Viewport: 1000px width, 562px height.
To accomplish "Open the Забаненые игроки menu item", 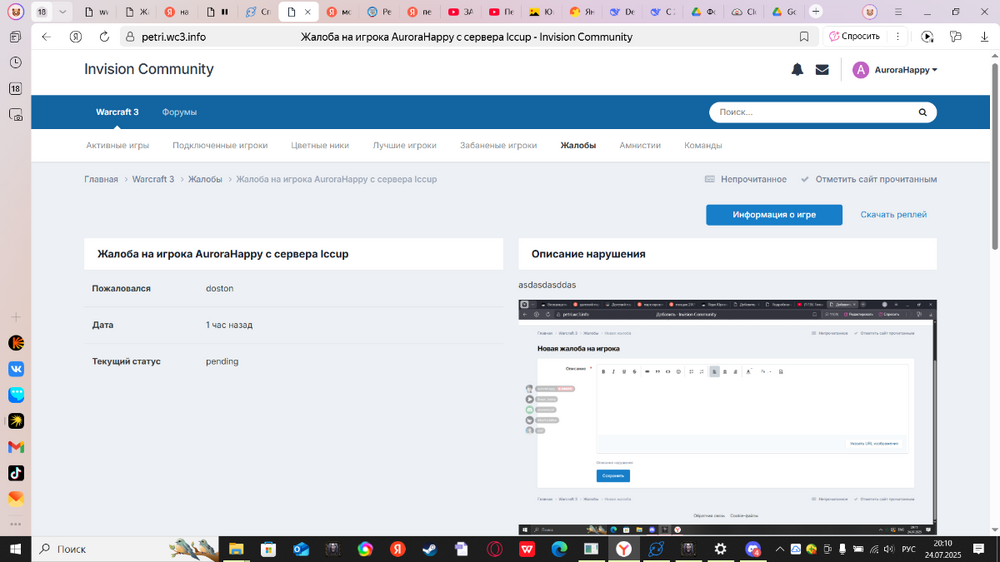I will (x=498, y=145).
